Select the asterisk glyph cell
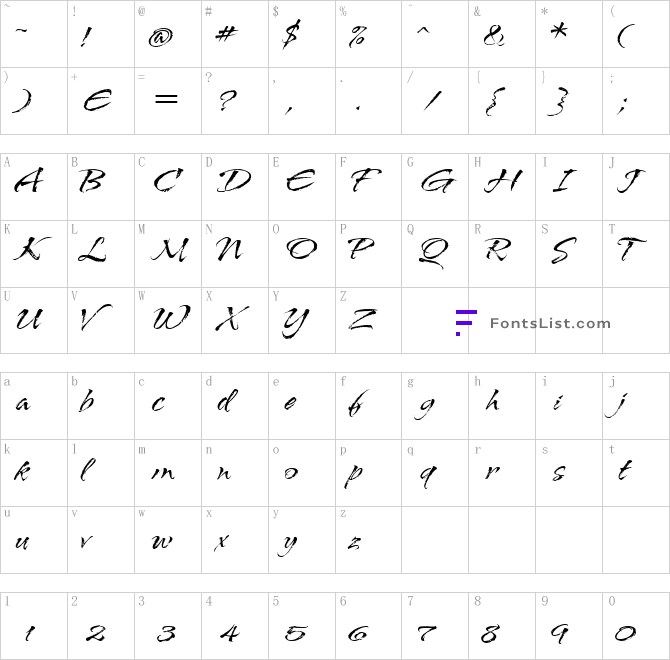 pos(569,34)
